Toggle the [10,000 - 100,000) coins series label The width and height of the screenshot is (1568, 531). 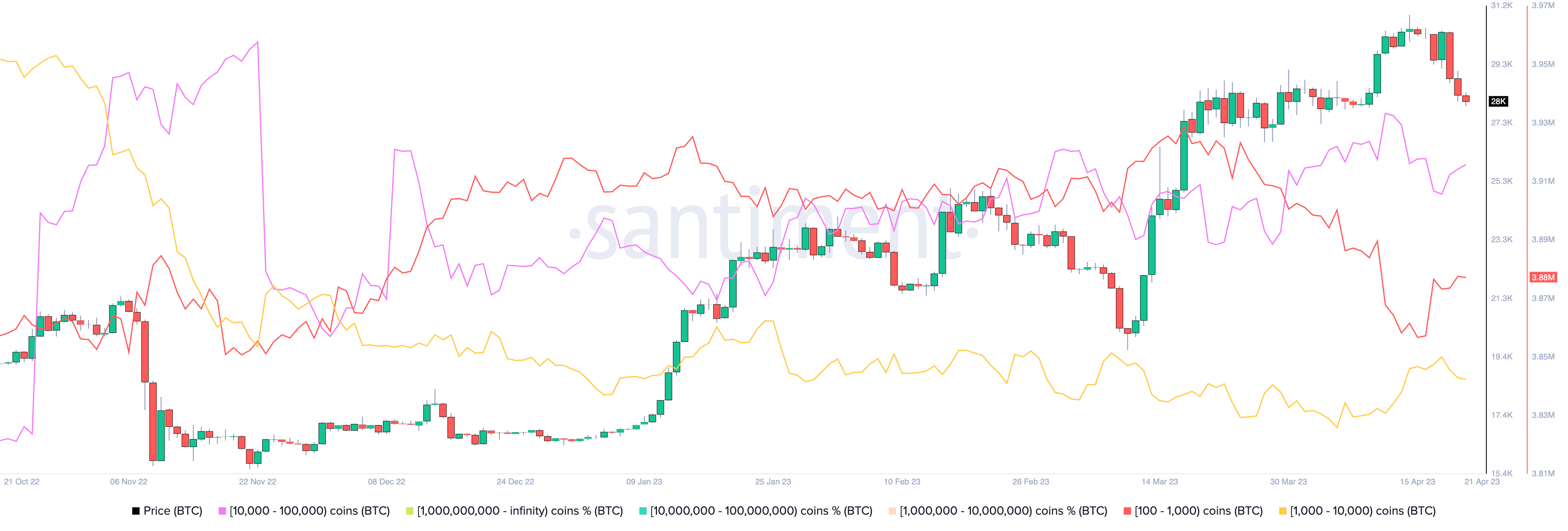pos(309,511)
